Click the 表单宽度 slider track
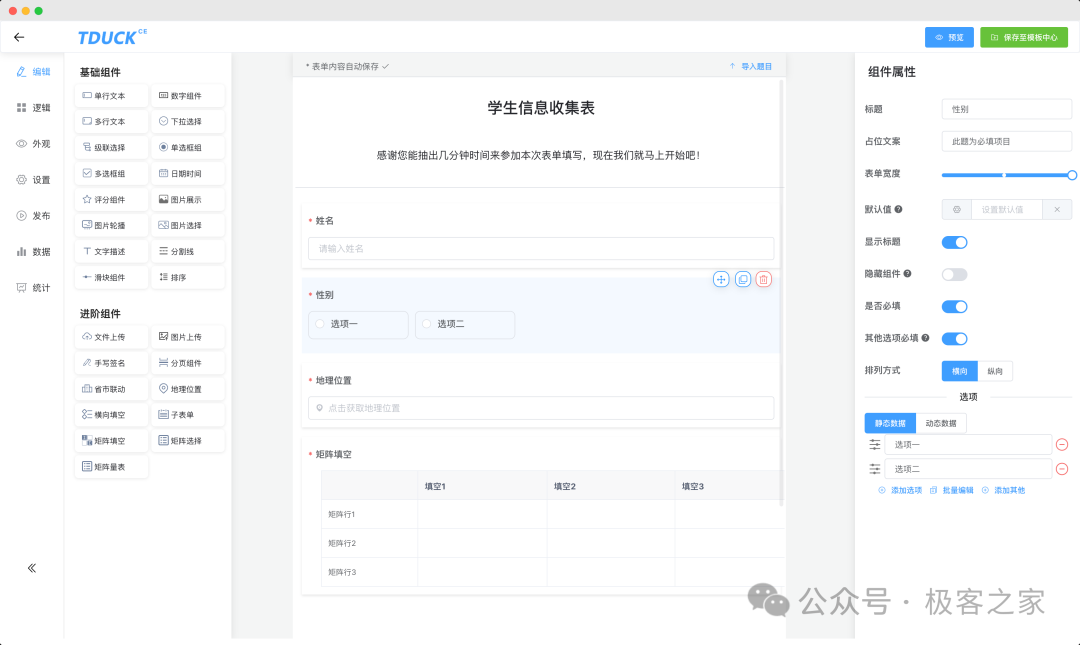Image resolution: width=1080 pixels, height=645 pixels. (x=1006, y=175)
